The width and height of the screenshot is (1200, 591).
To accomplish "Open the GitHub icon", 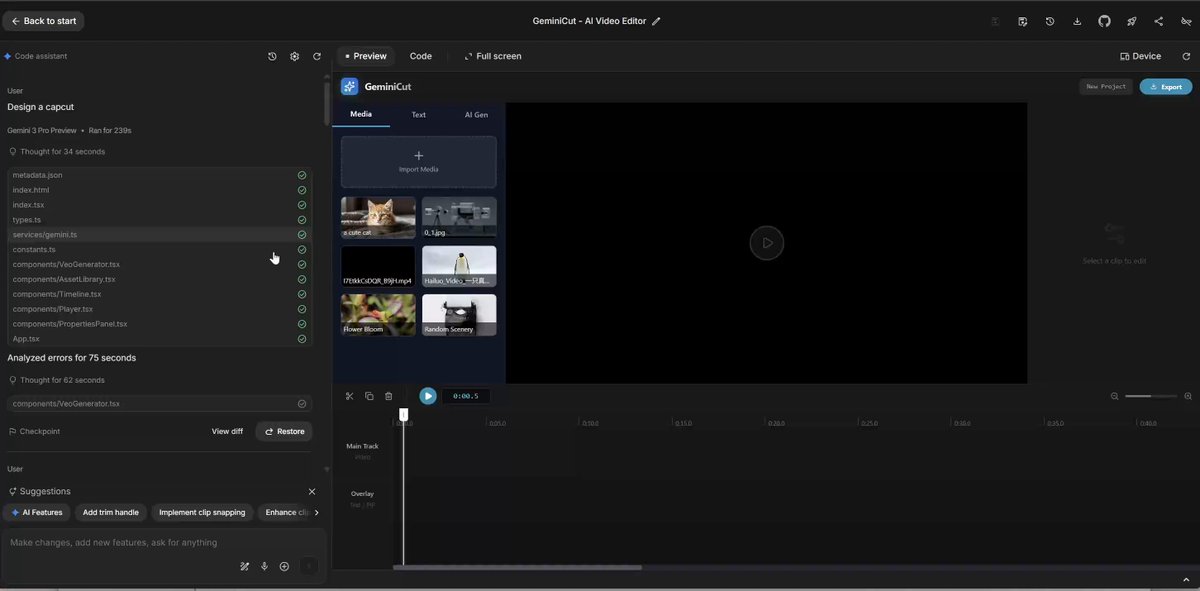I will click(x=1104, y=21).
